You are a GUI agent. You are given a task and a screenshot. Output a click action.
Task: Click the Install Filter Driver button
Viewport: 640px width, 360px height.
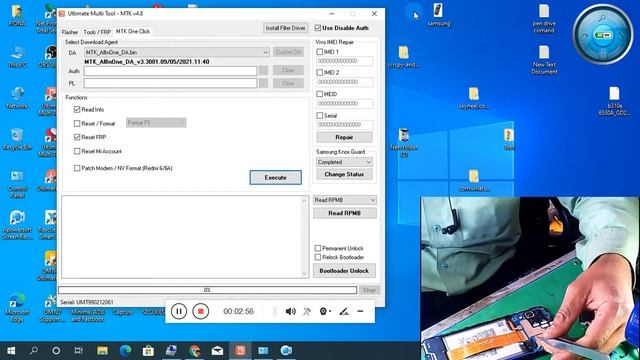tap(286, 28)
